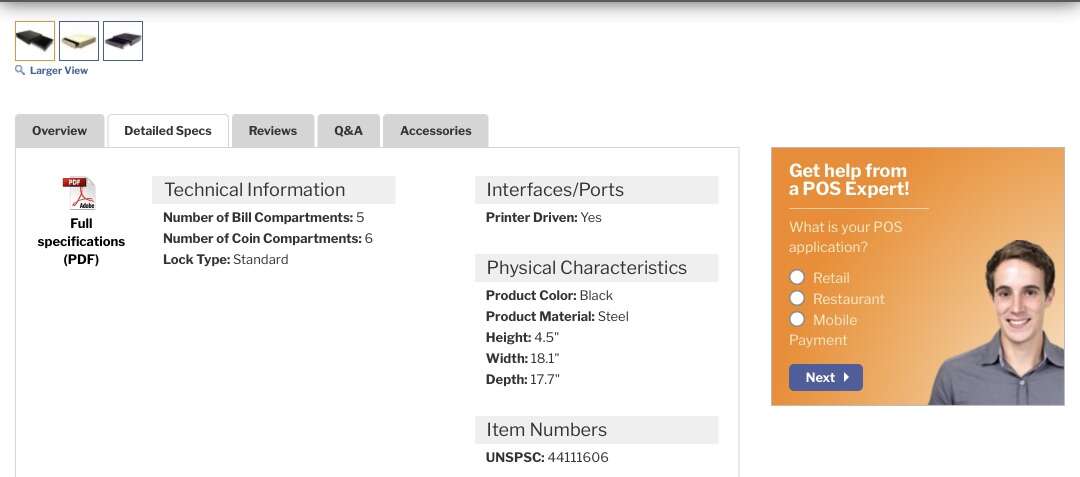Select the dark purple drawer thumbnail

click(123, 41)
